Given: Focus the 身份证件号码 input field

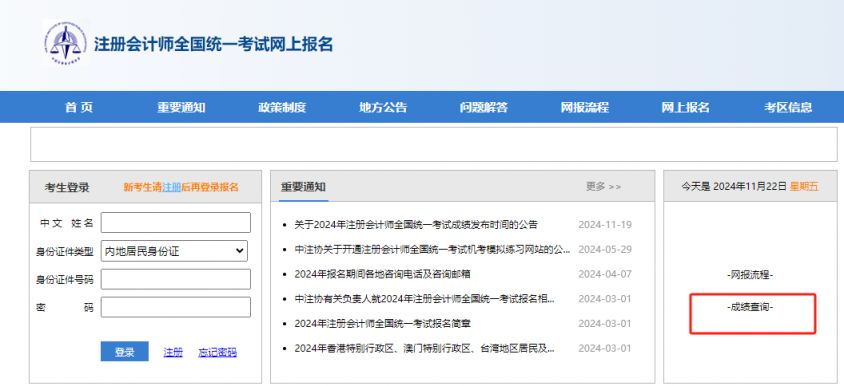Looking at the screenshot, I should 175,279.
